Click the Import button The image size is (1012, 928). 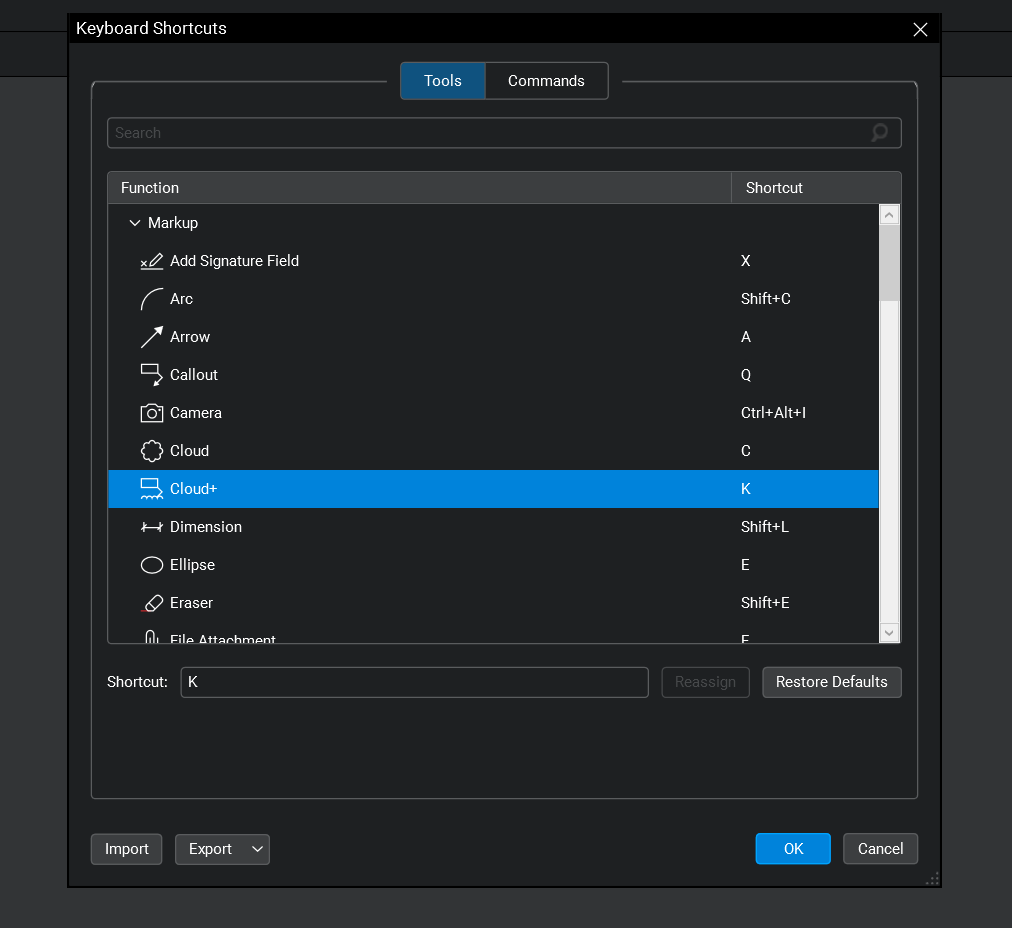[126, 849]
